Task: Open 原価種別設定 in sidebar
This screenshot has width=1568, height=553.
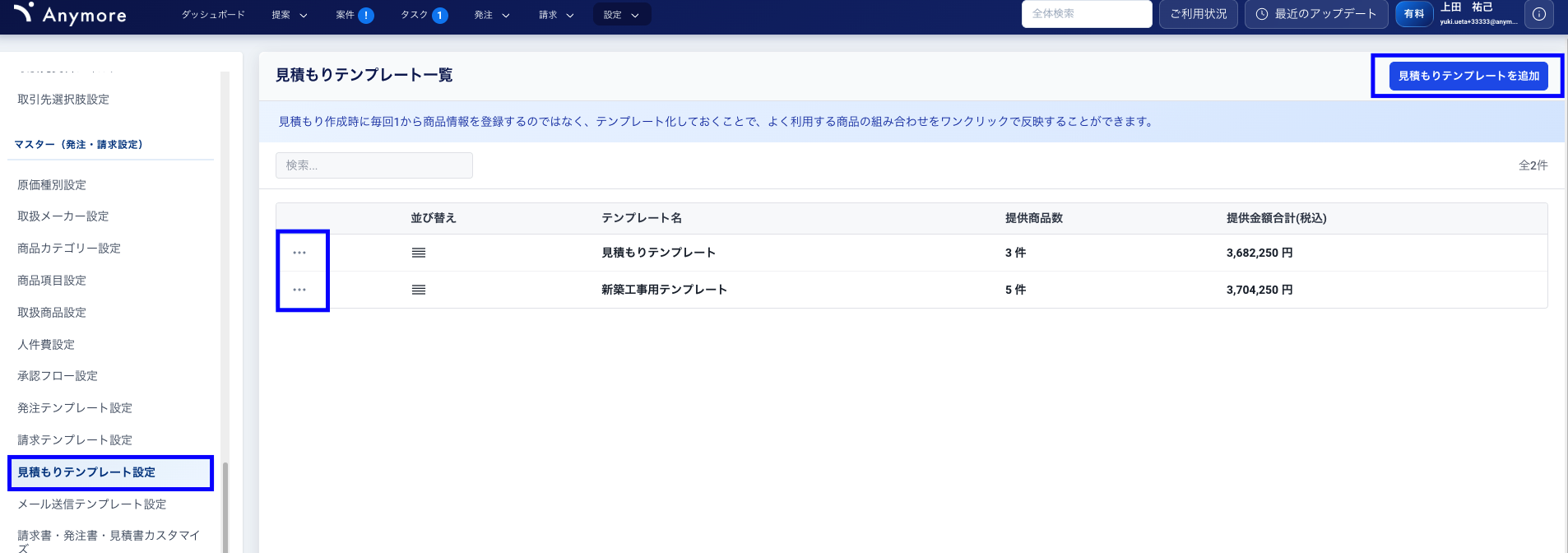Action: click(x=52, y=185)
